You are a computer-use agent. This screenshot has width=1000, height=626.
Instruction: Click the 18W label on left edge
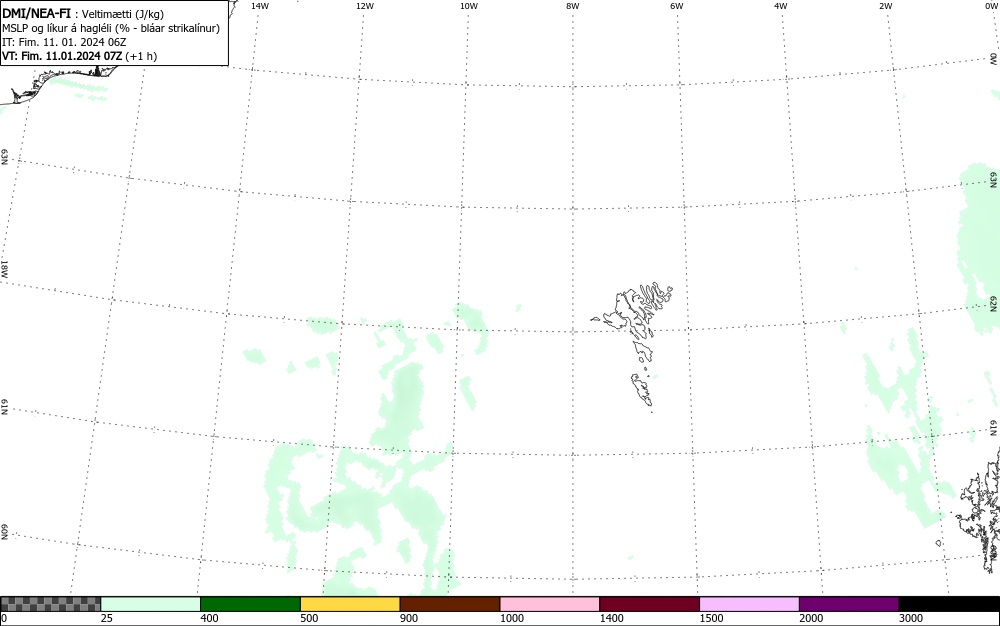pyautogui.click(x=4, y=268)
